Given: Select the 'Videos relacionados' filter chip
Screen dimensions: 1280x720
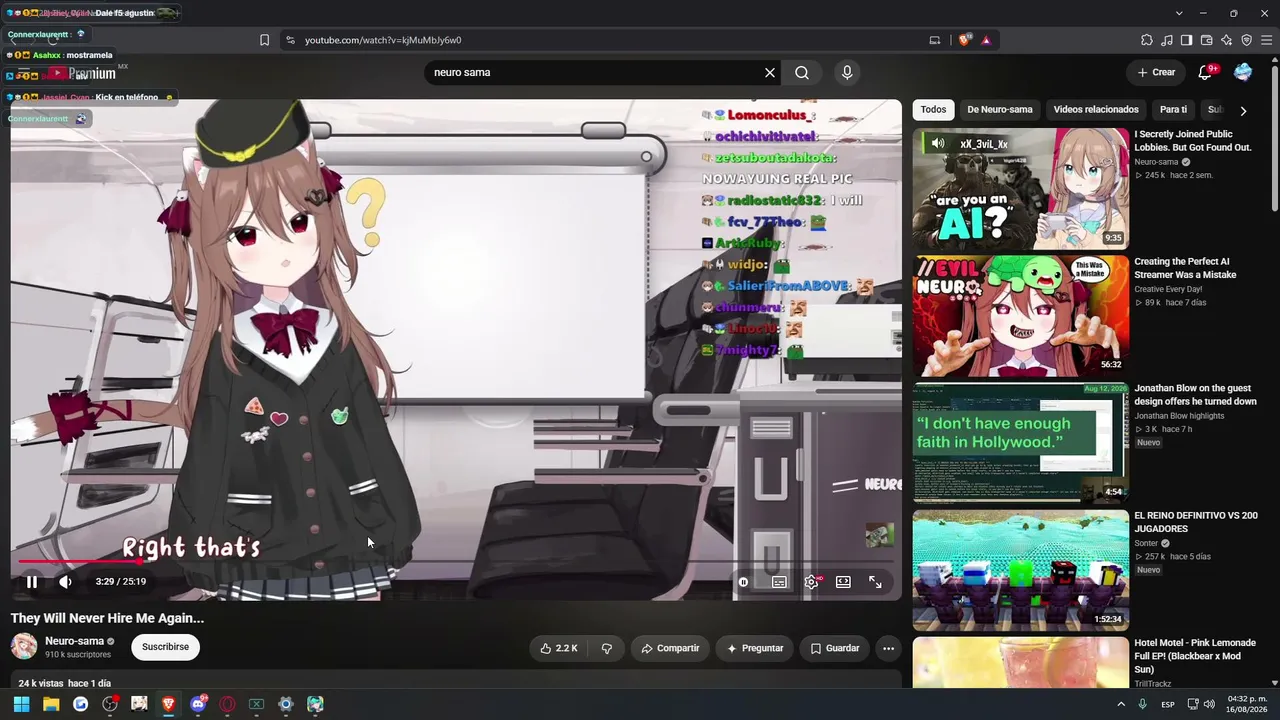Looking at the screenshot, I should pyautogui.click(x=1096, y=110).
